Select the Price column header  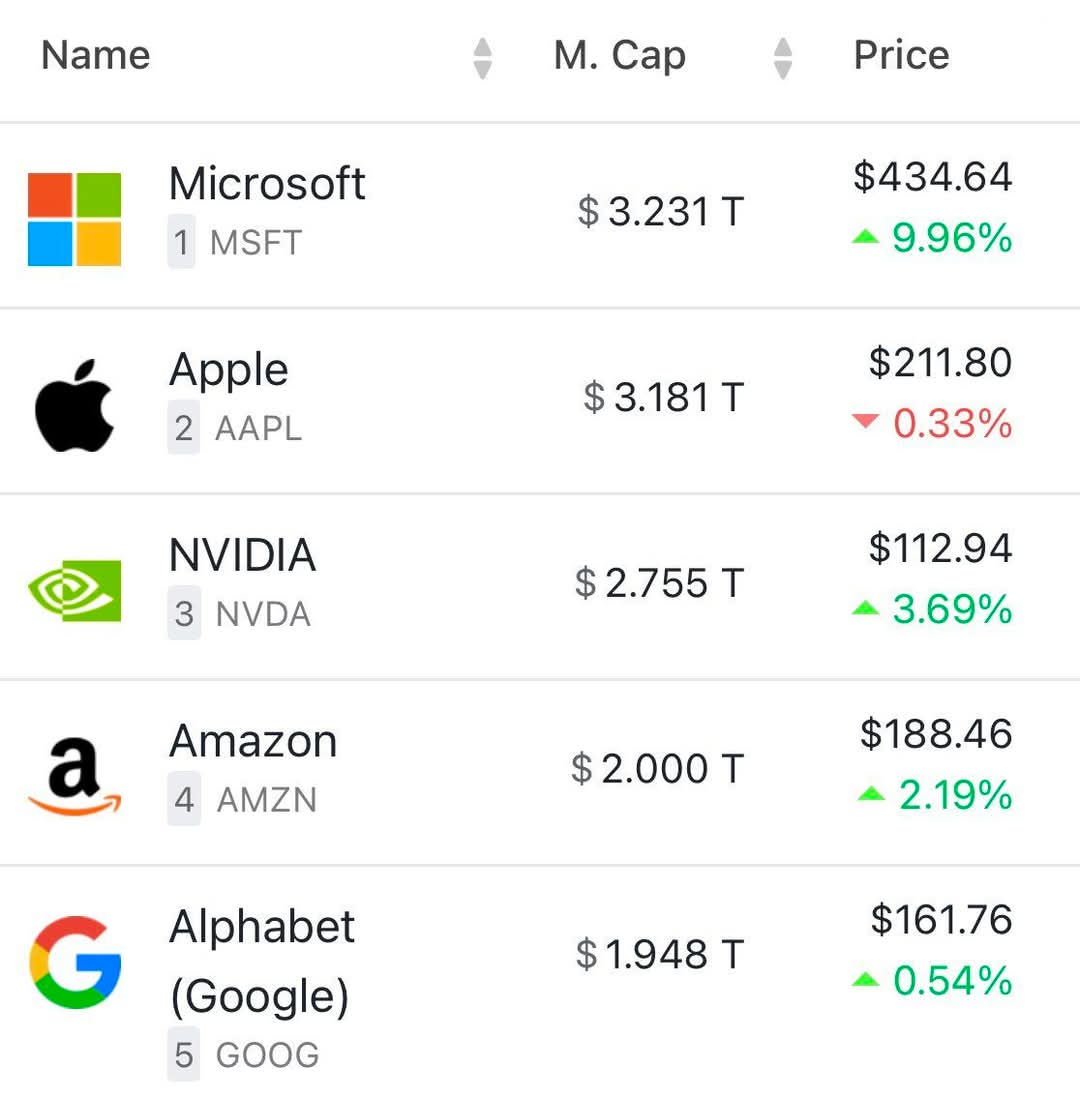(902, 55)
